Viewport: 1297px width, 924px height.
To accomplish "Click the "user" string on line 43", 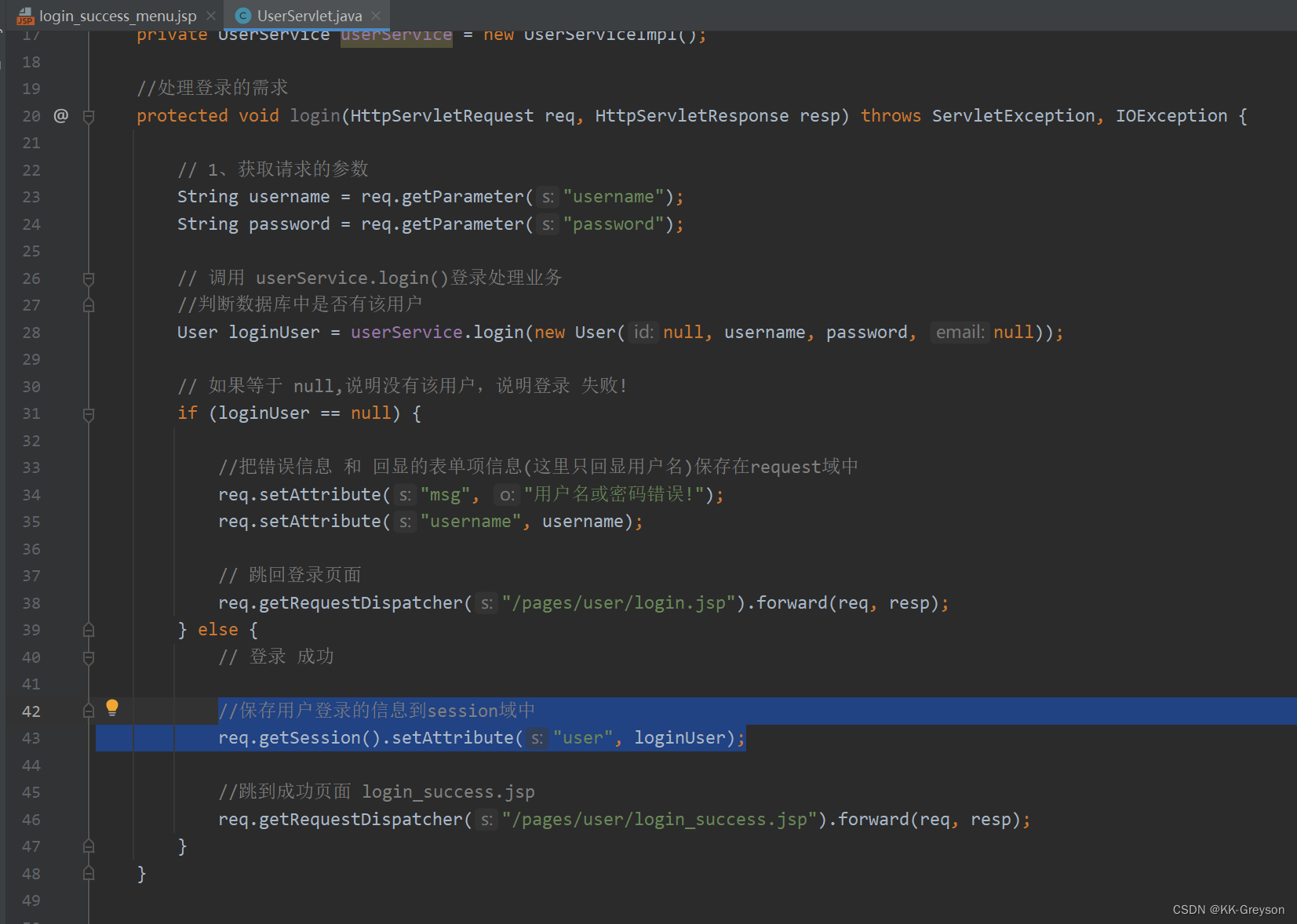I will click(x=583, y=738).
